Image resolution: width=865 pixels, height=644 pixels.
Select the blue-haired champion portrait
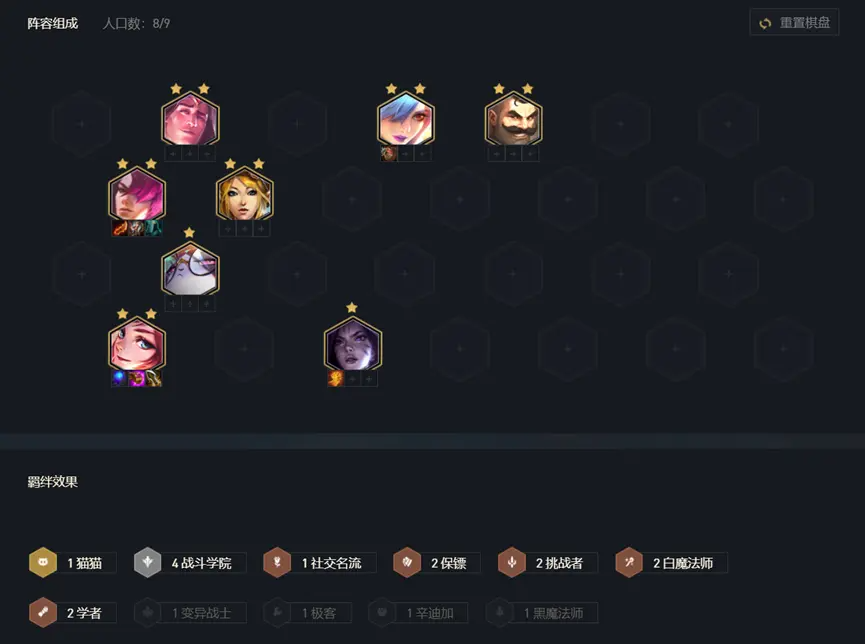coord(405,120)
